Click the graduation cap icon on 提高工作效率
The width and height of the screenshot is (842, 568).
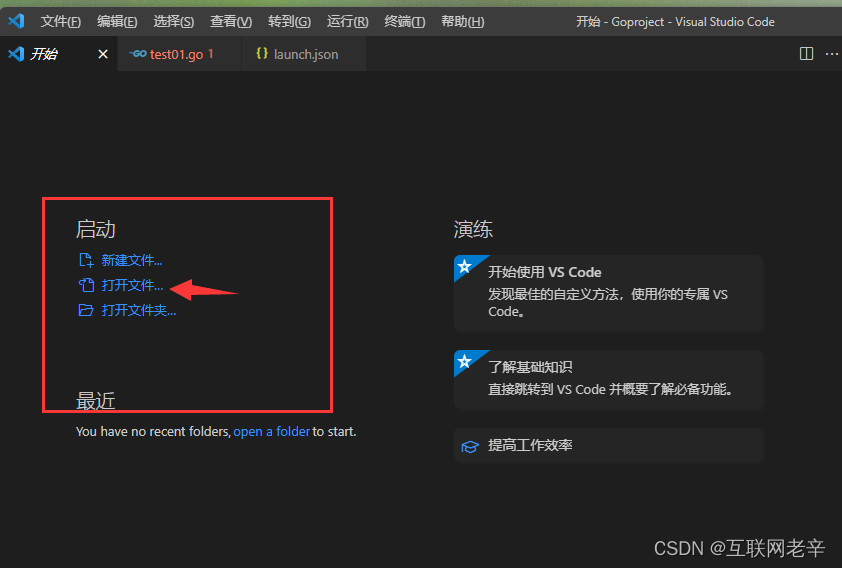click(470, 447)
